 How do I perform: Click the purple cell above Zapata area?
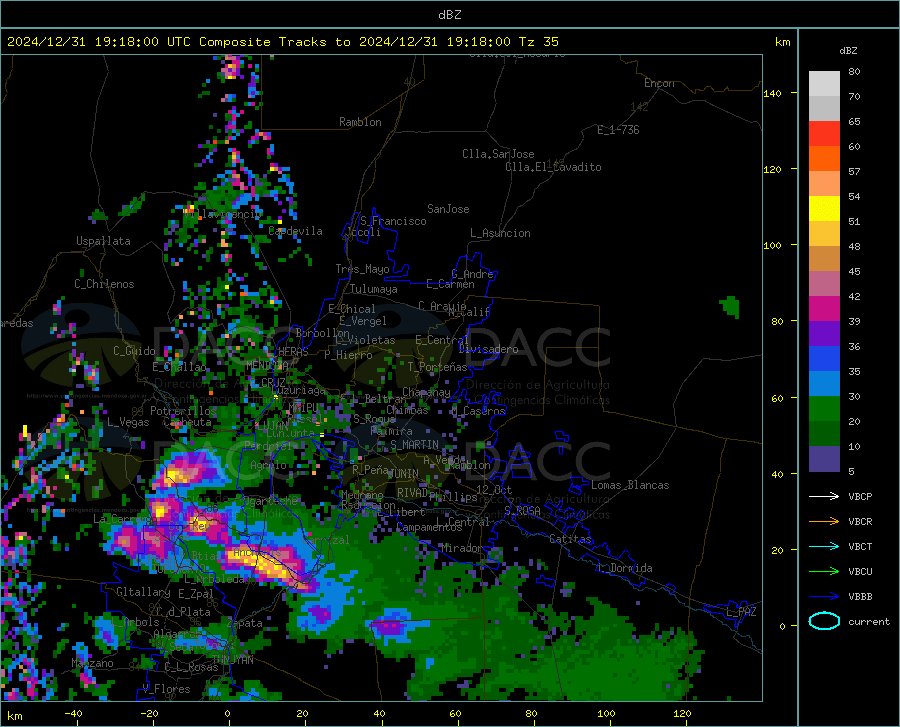point(320,614)
